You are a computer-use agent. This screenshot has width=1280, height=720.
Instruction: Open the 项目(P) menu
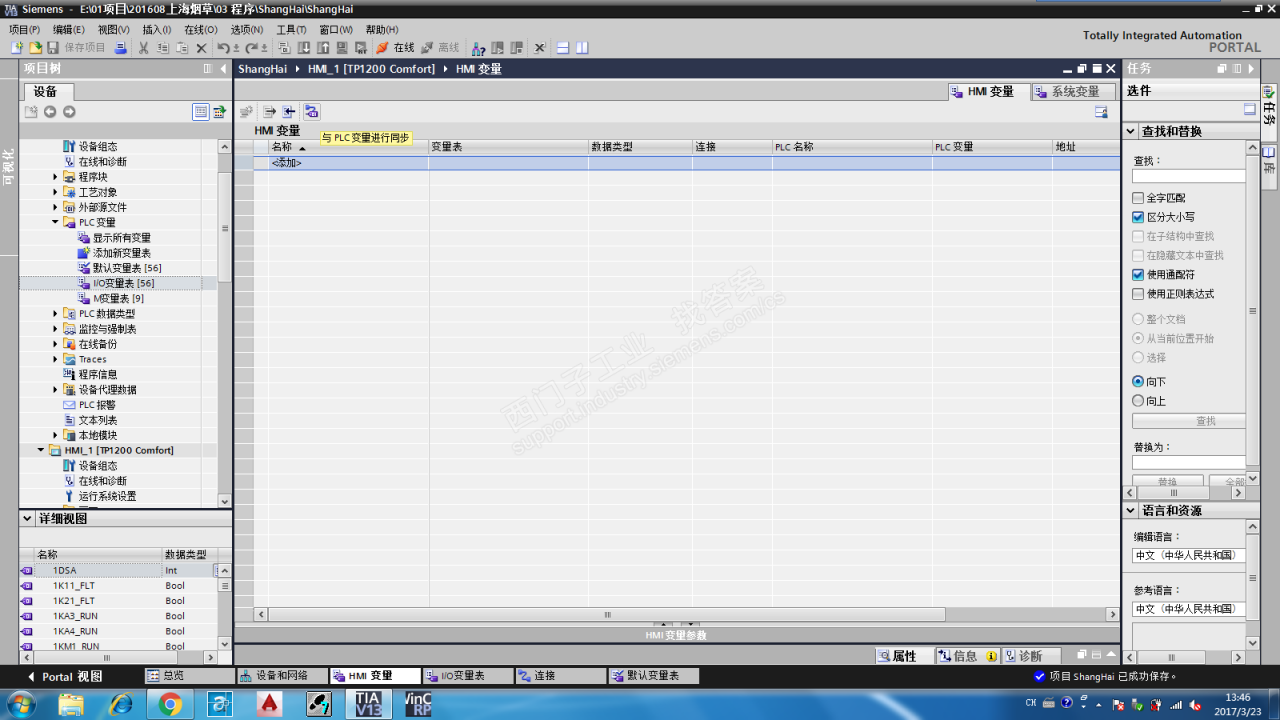[25, 30]
